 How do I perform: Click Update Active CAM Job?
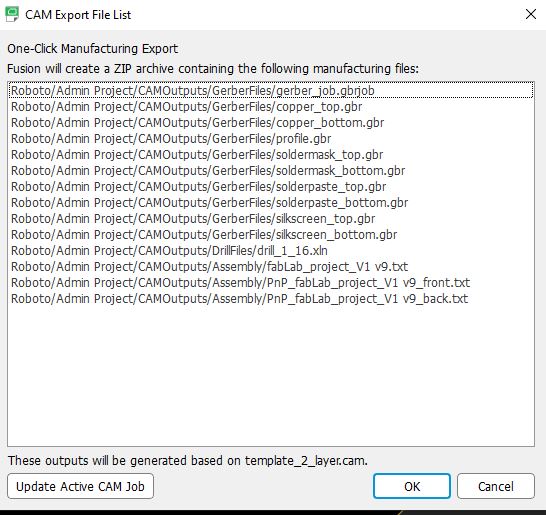point(80,486)
